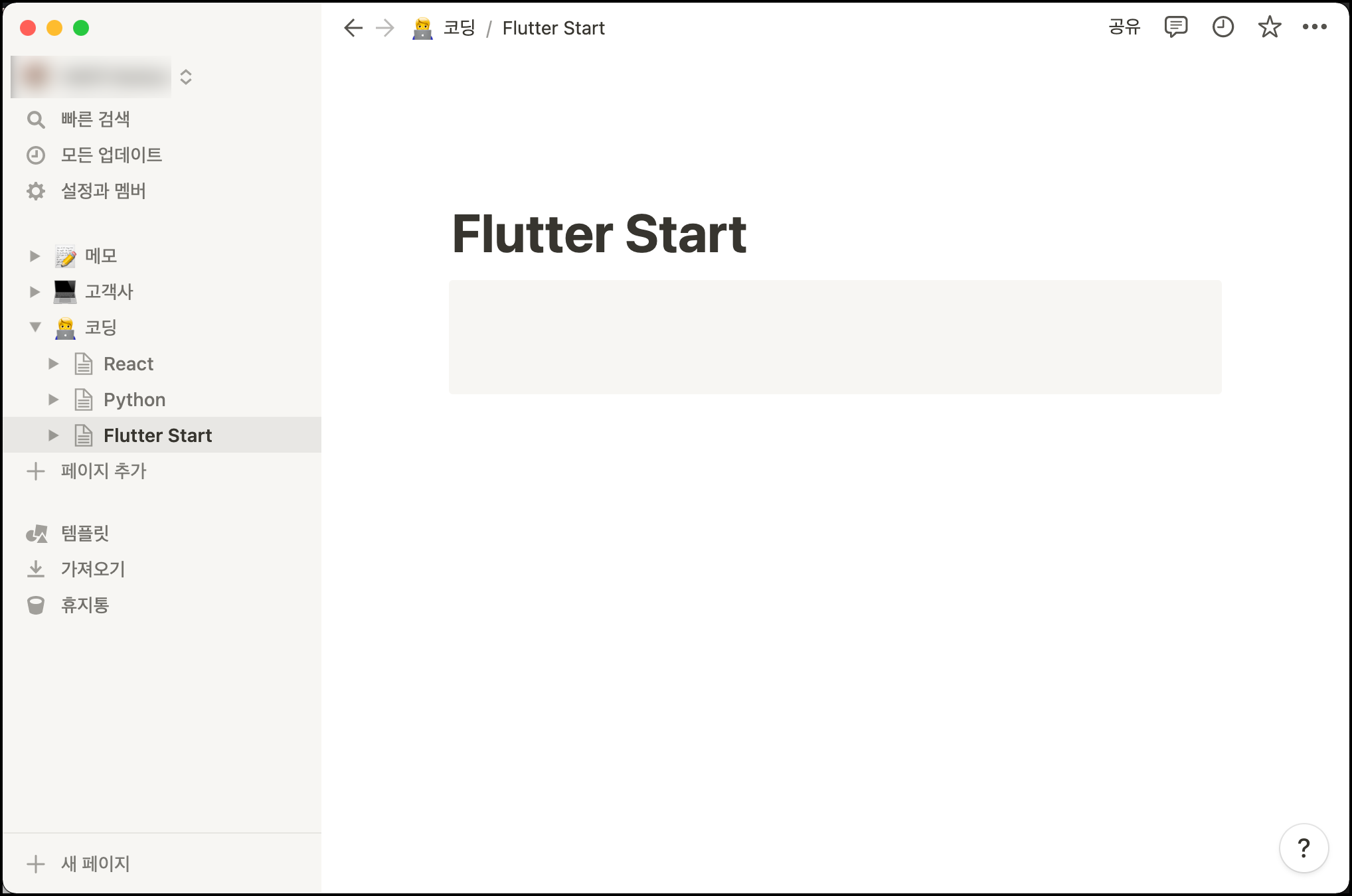
Task: Open 템플릿 templates
Action: [x=85, y=534]
